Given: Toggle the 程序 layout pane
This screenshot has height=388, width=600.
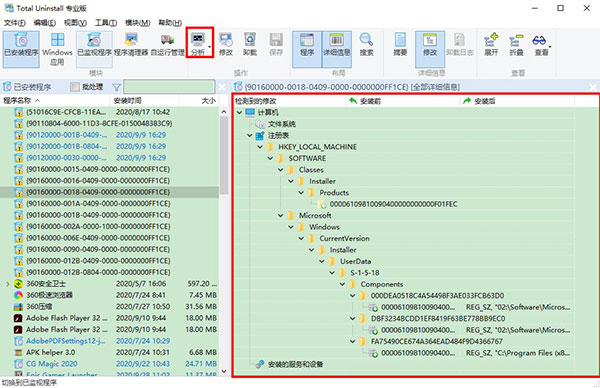Looking at the screenshot, I should click(x=307, y=49).
